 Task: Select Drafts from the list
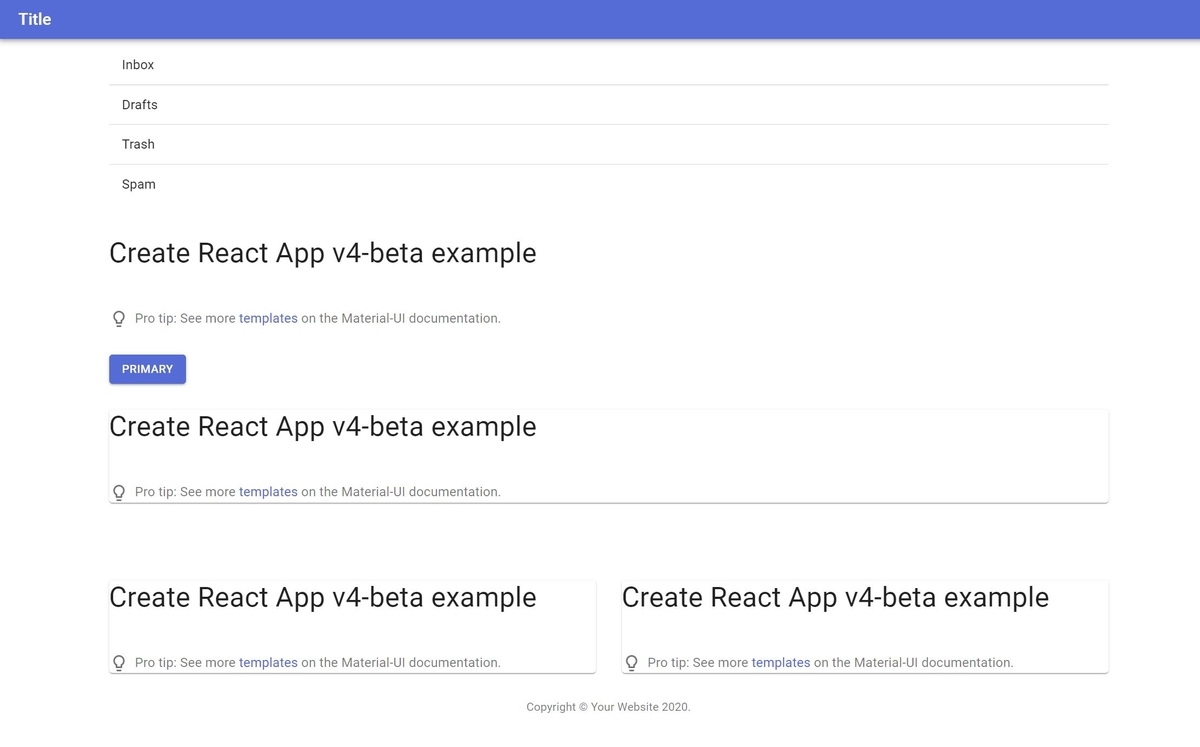[x=140, y=105]
